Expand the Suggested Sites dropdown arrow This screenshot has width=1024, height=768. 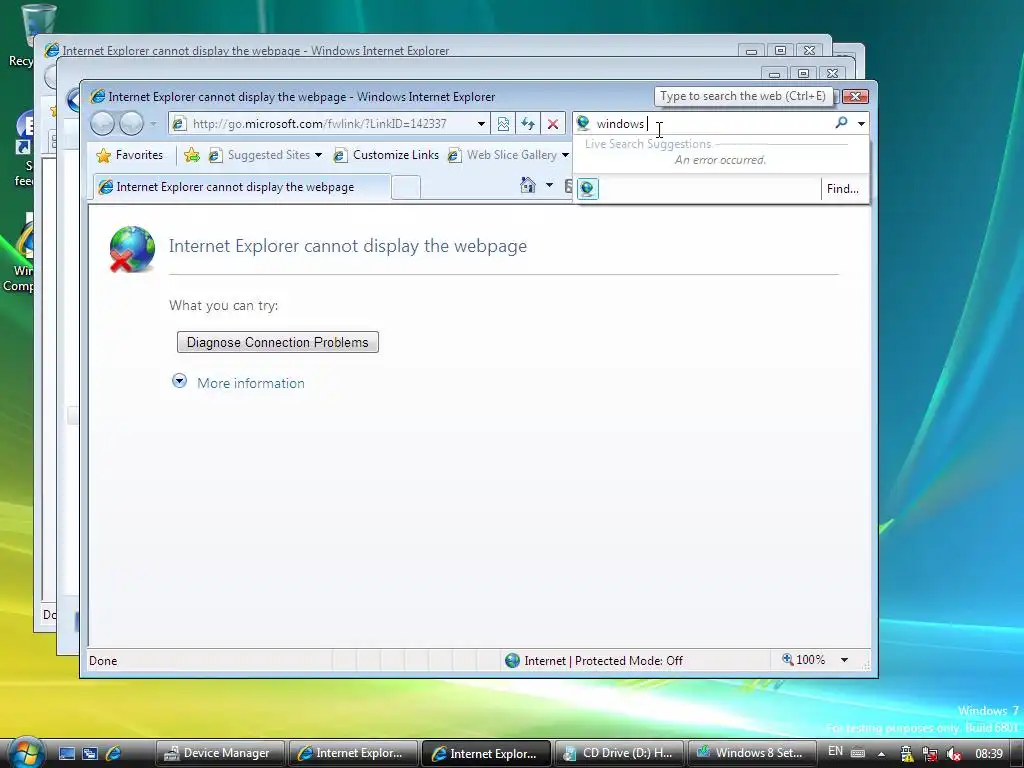pyautogui.click(x=318, y=155)
